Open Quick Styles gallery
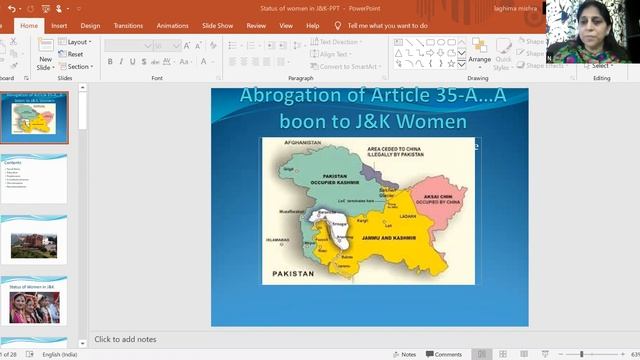The height and width of the screenshot is (360, 640). pyautogui.click(x=503, y=54)
